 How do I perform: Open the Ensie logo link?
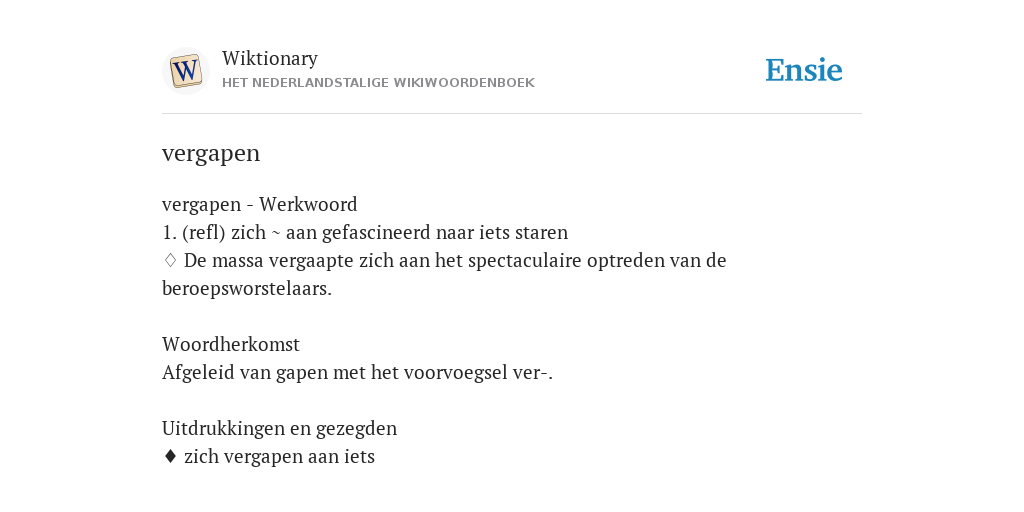[804, 70]
